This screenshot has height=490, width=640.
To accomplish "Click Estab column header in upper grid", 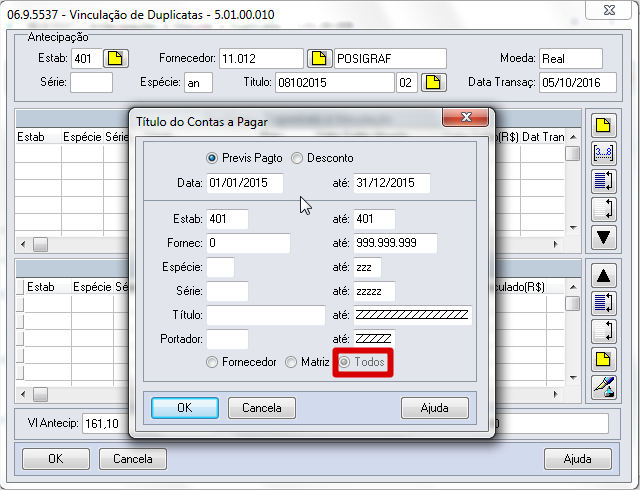I will [38, 137].
